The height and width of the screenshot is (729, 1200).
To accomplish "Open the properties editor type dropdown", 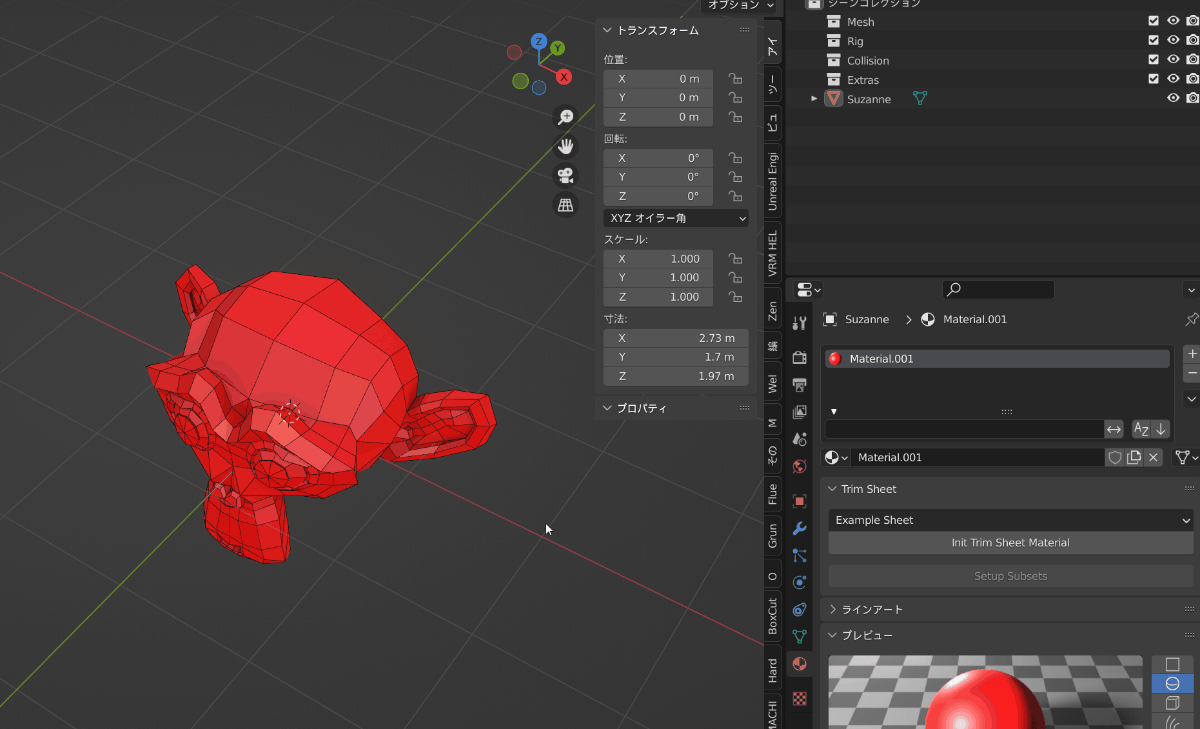I will point(808,290).
